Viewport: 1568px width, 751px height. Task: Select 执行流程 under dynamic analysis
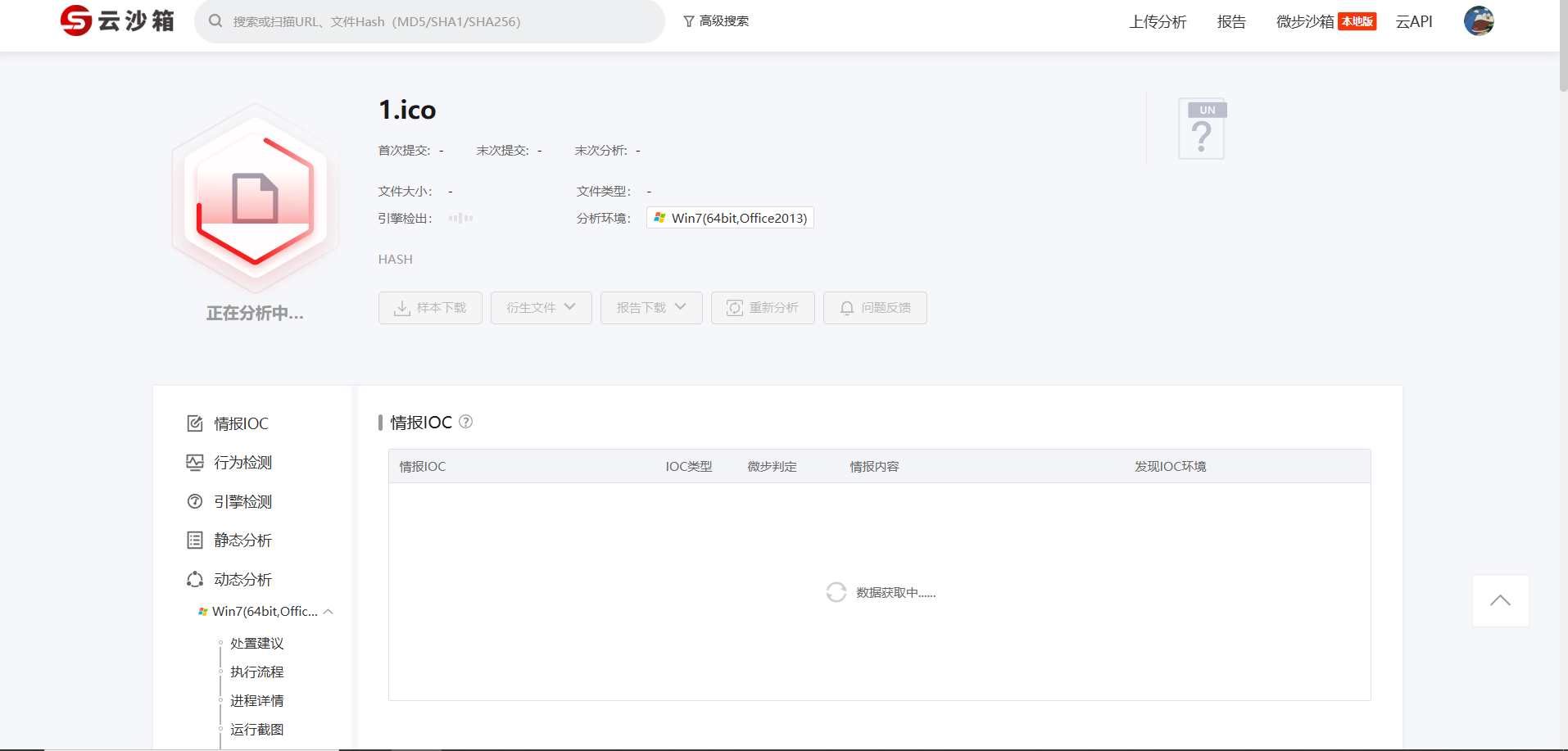click(x=256, y=672)
